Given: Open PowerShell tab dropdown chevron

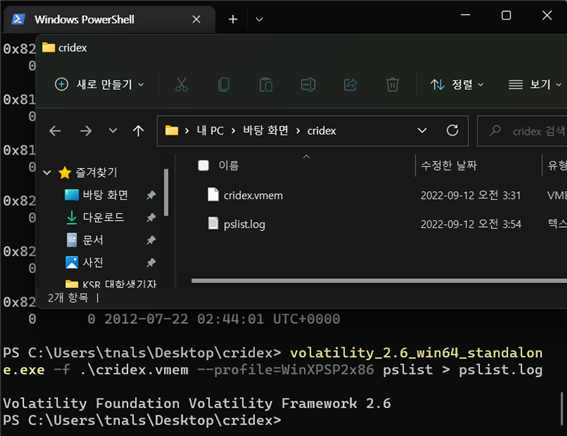Looking at the screenshot, I should [x=259, y=20].
